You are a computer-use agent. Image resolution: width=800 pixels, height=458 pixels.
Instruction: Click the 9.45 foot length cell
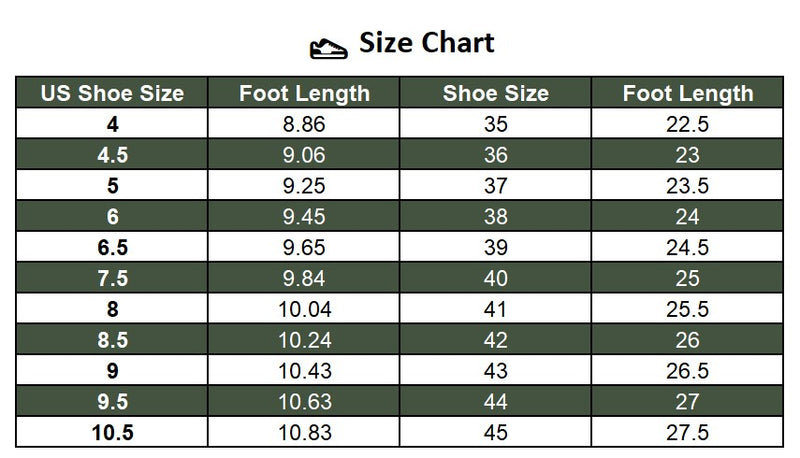(x=304, y=216)
